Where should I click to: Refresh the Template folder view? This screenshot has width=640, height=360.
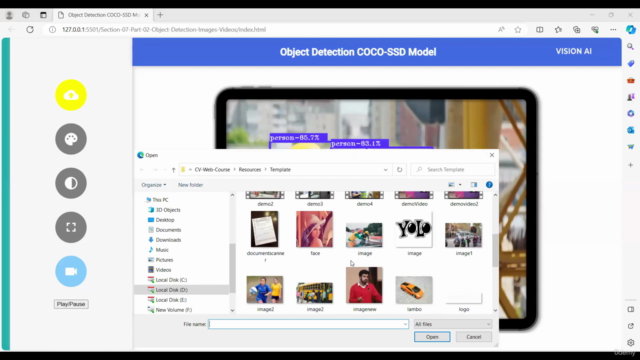[x=400, y=169]
